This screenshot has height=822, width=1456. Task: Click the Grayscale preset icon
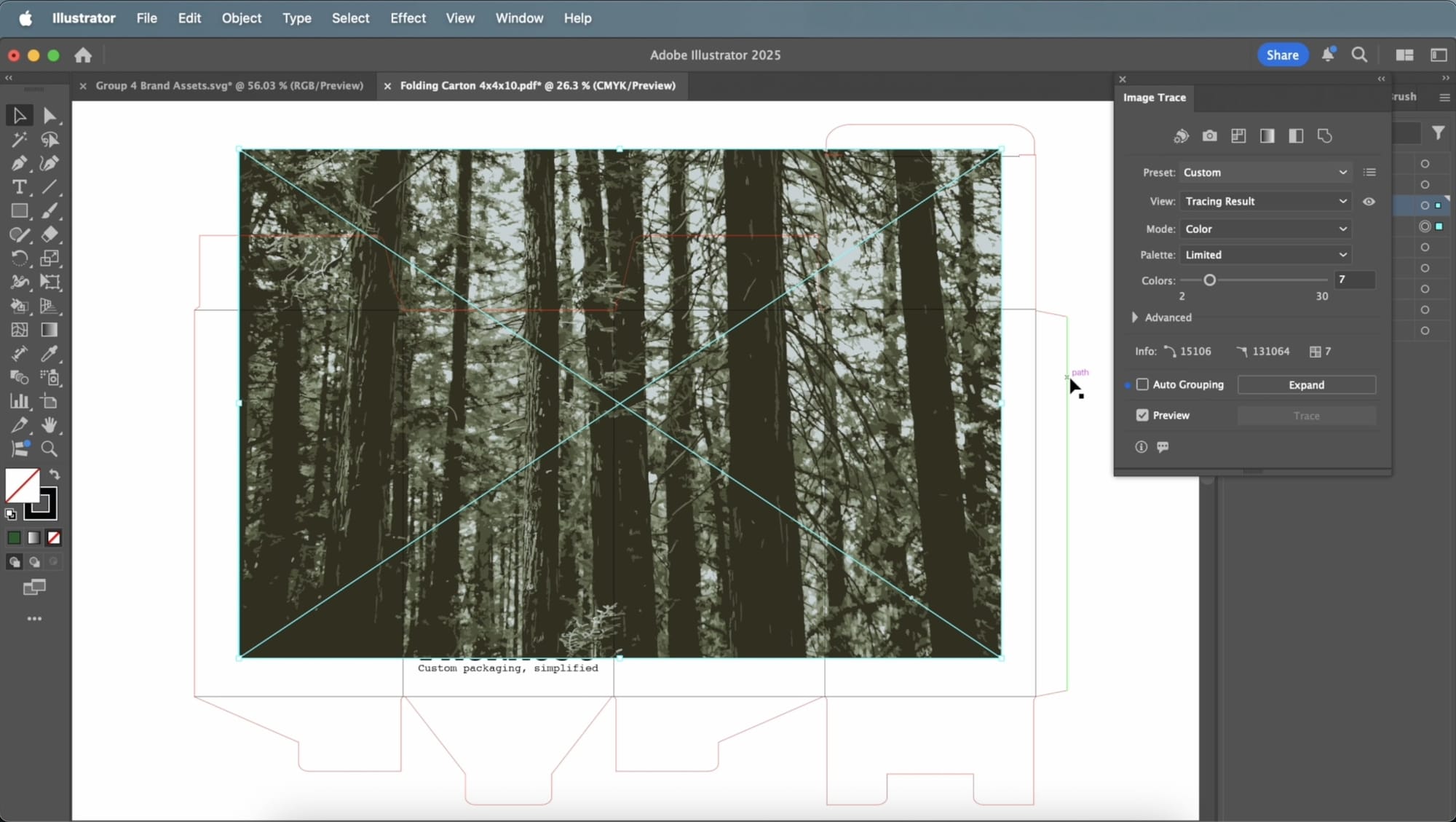click(1267, 136)
